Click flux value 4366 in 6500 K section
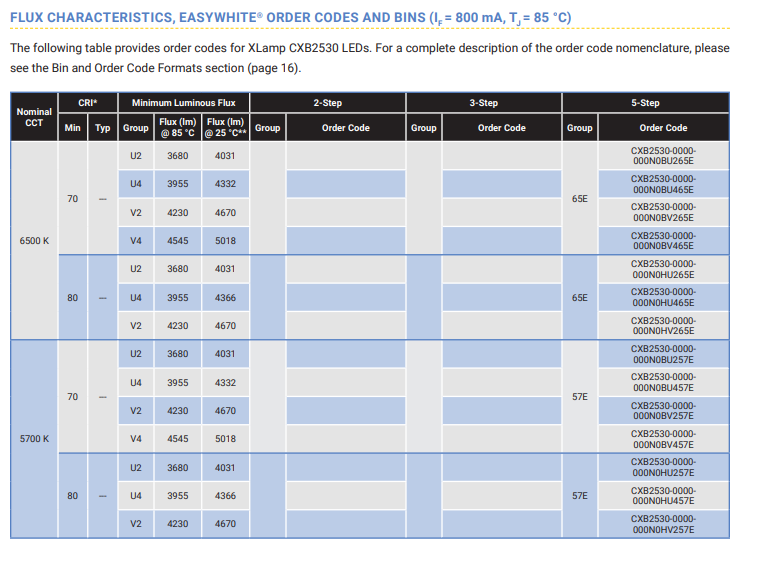 (225, 297)
